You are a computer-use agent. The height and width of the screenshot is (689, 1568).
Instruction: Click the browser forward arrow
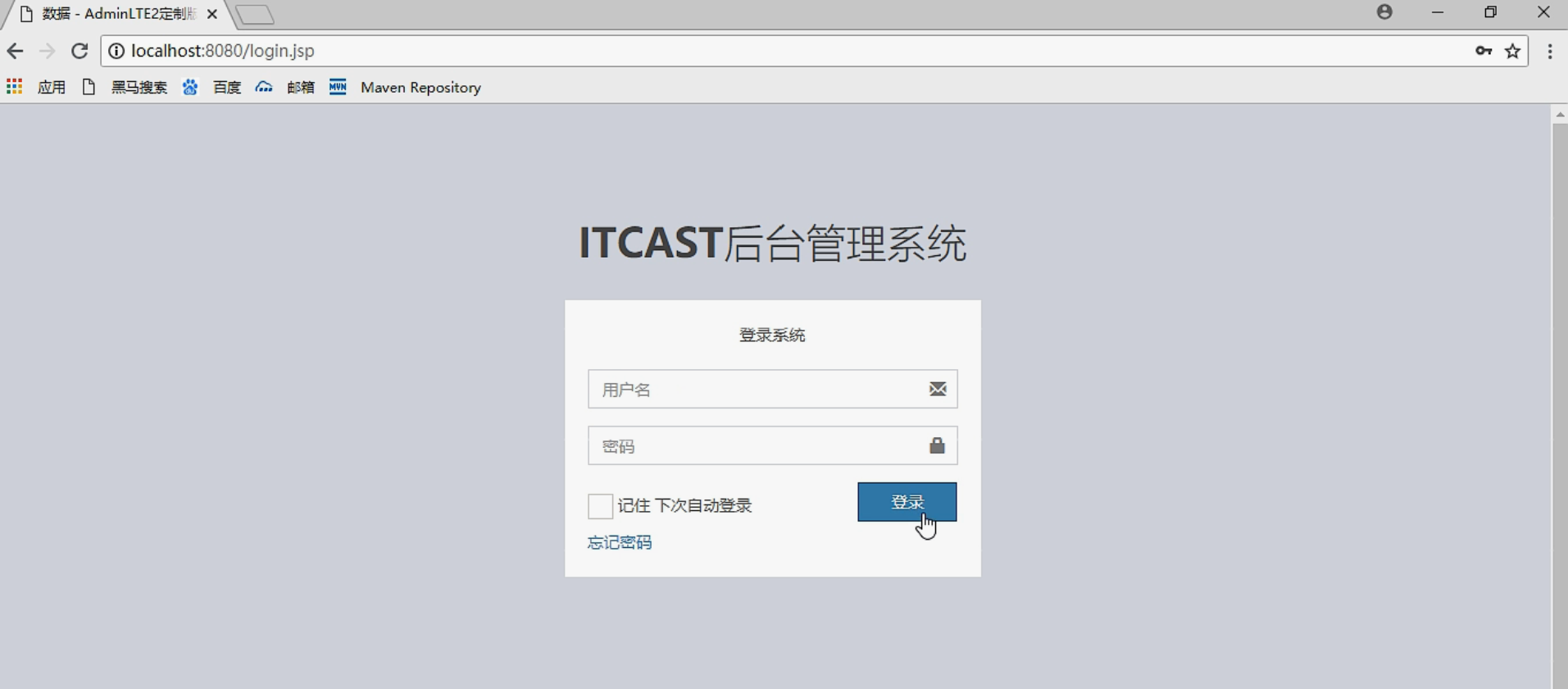coord(47,51)
